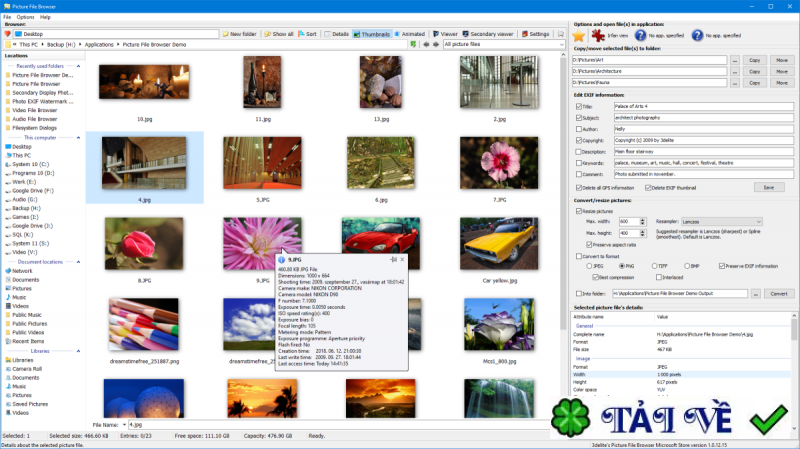Open the Help menu
The image size is (800, 449).
click(45, 17)
